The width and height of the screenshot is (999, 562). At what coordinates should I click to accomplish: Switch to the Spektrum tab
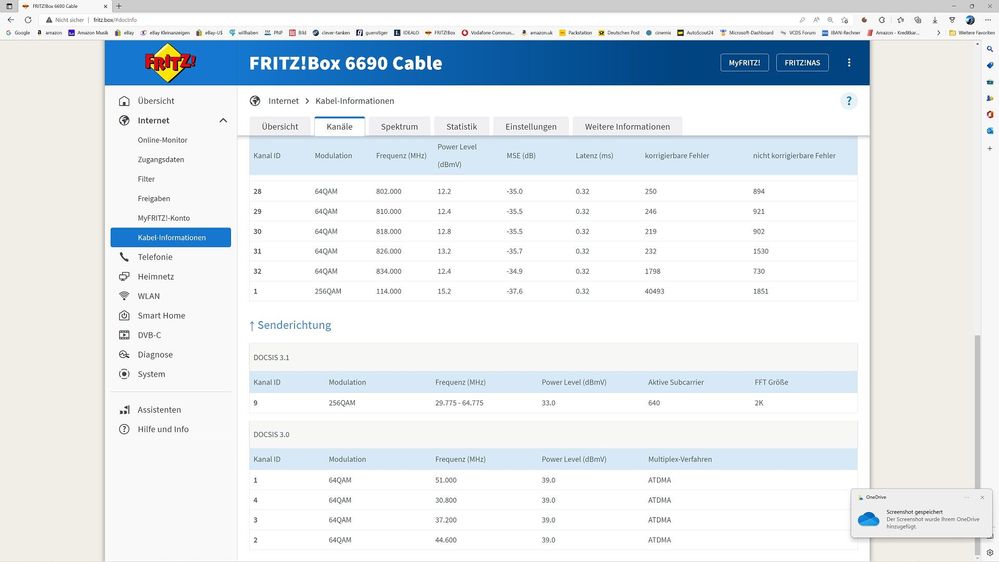click(x=399, y=126)
